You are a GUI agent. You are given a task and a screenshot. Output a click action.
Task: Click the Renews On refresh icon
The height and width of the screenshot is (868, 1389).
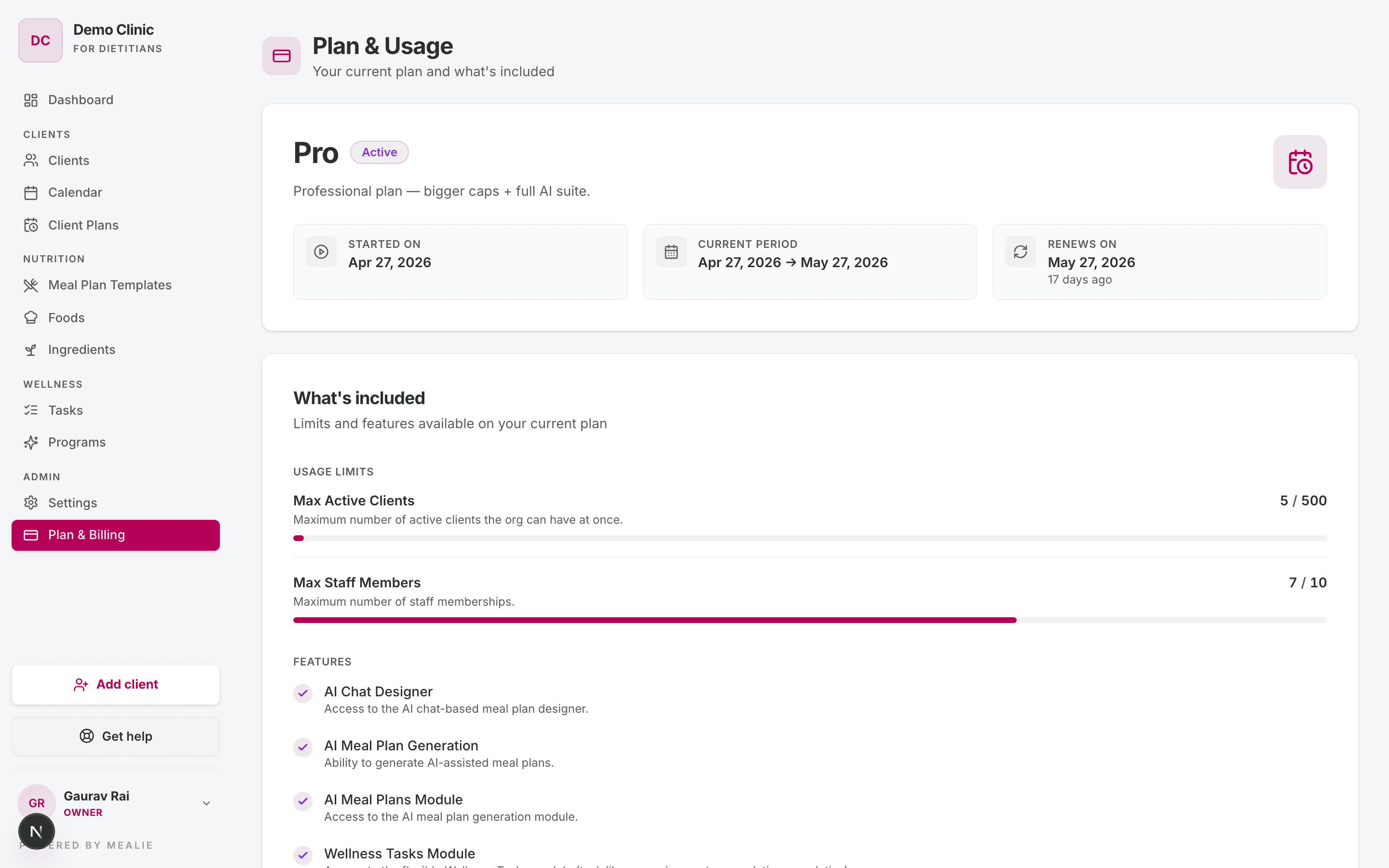point(1020,251)
